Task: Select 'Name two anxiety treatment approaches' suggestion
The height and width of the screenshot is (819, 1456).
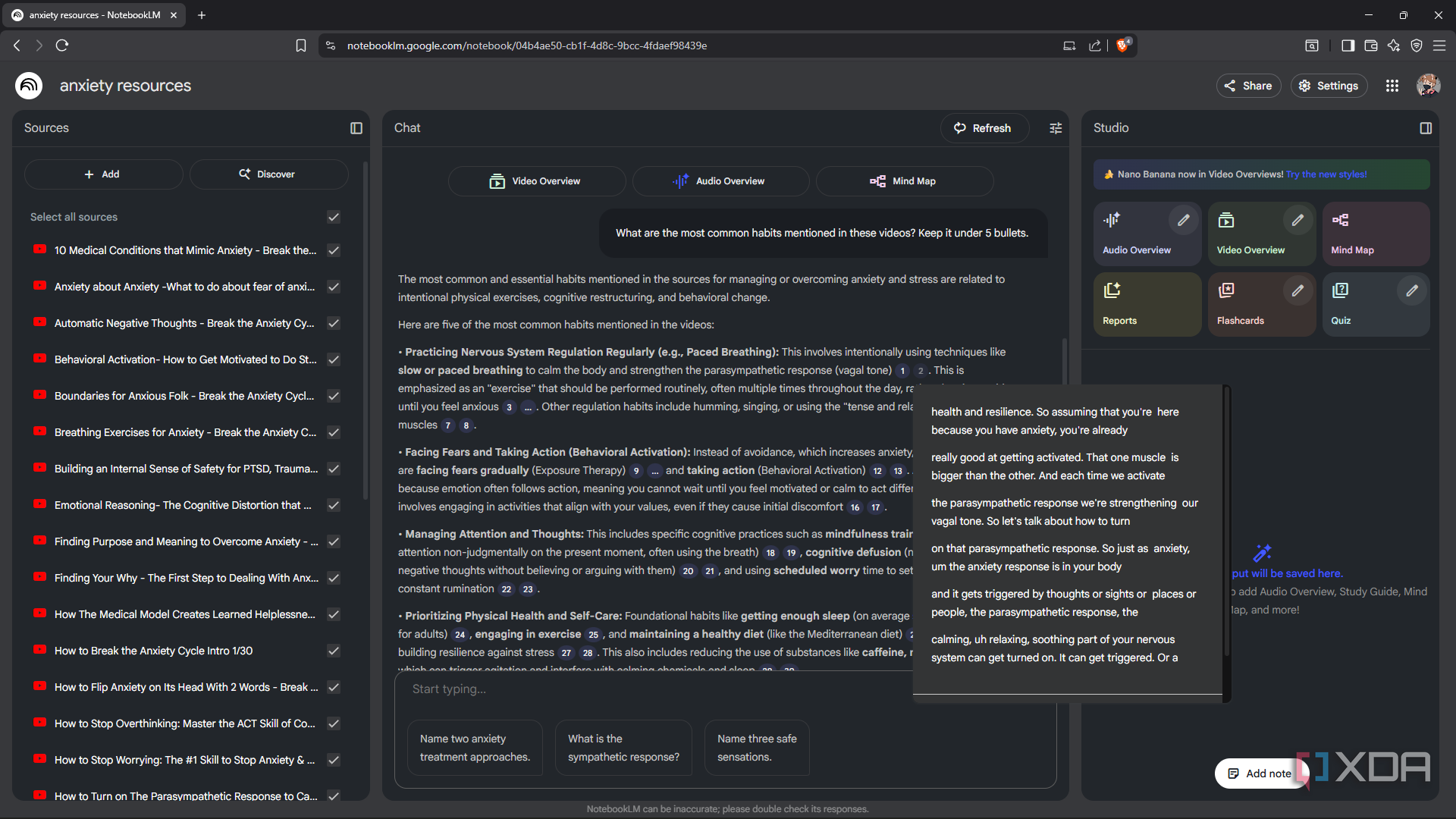Action: (475, 748)
